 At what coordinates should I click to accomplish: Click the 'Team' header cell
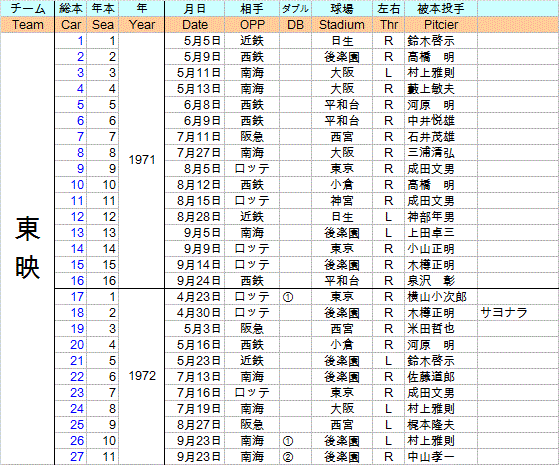[x=27, y=25]
